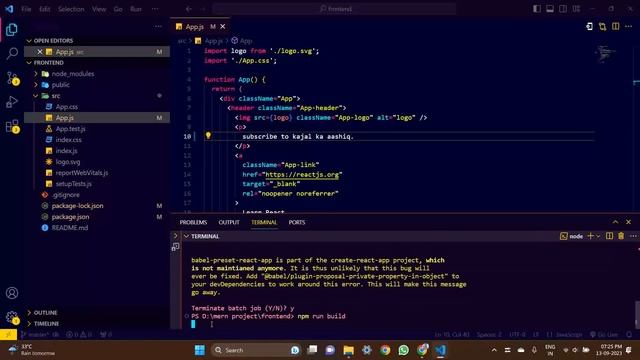Open README.md file

[x=70, y=228]
